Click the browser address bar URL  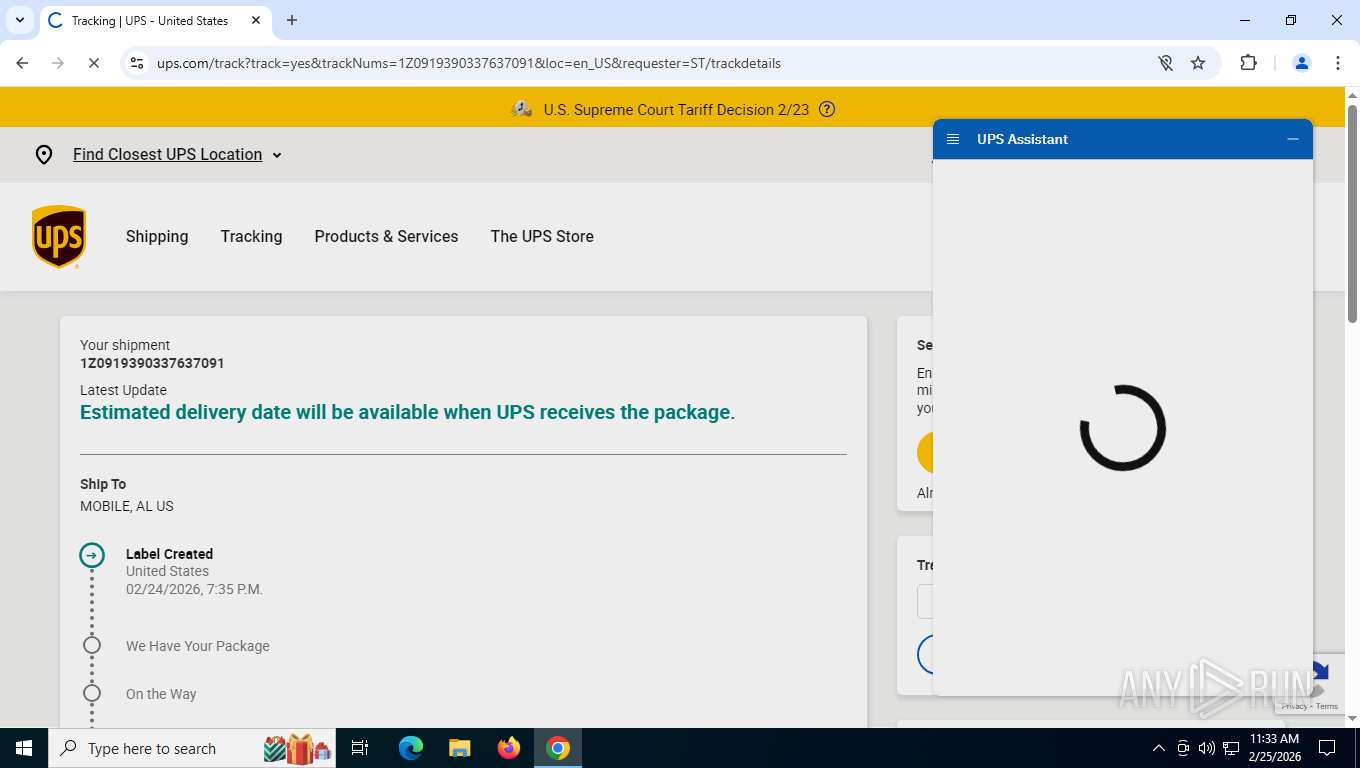469,63
